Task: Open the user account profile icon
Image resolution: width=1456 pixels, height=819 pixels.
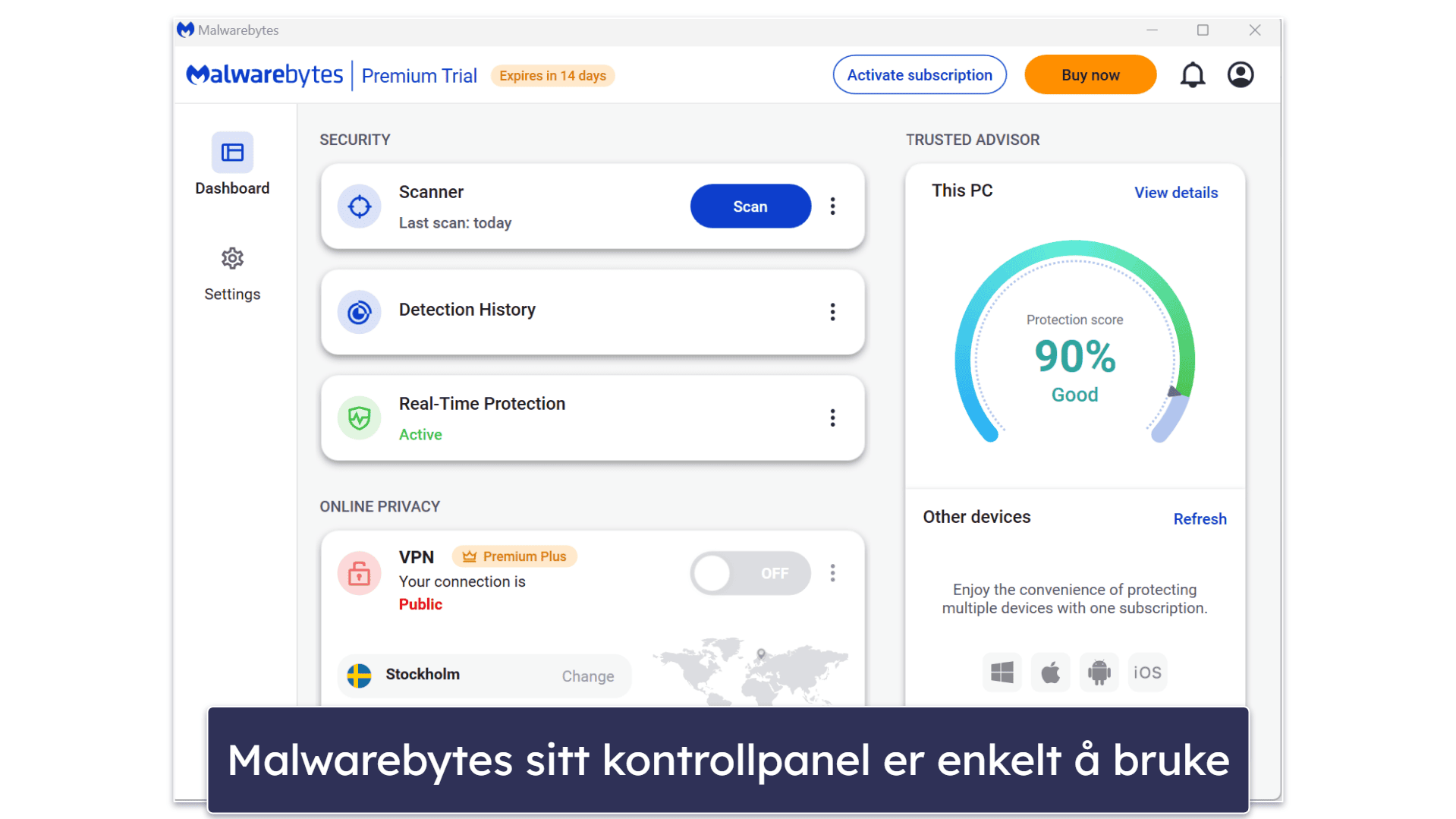Action: [1241, 74]
